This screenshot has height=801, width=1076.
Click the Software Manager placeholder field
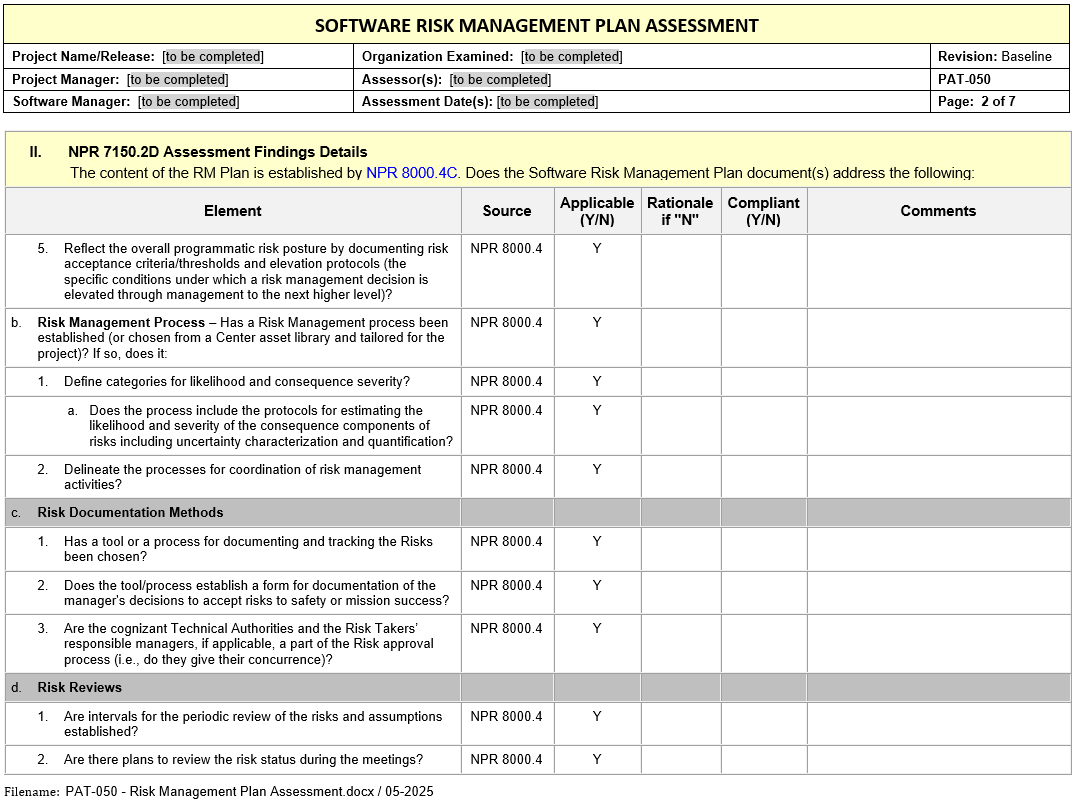pyautogui.click(x=188, y=101)
